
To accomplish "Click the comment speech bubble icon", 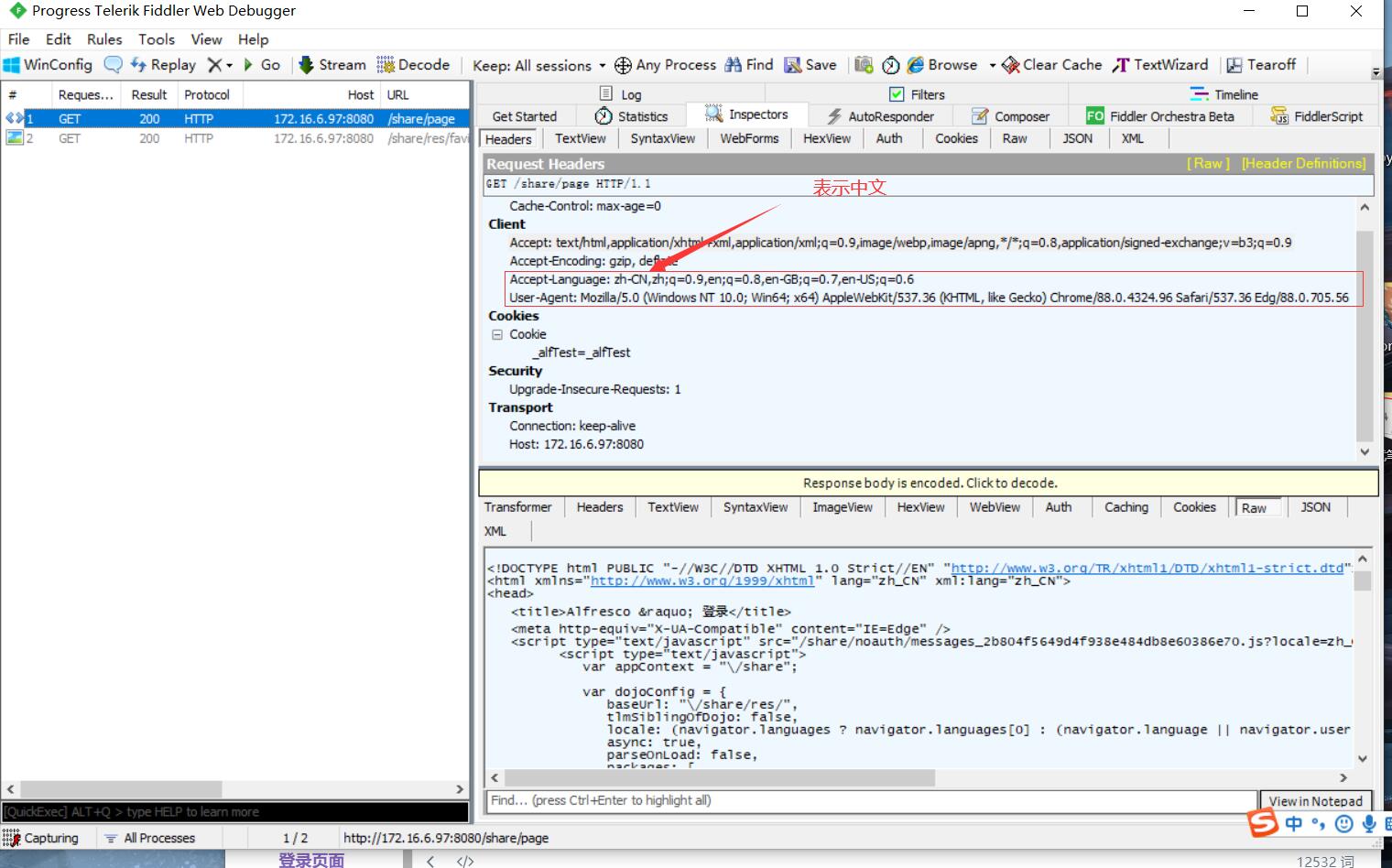I will point(113,65).
